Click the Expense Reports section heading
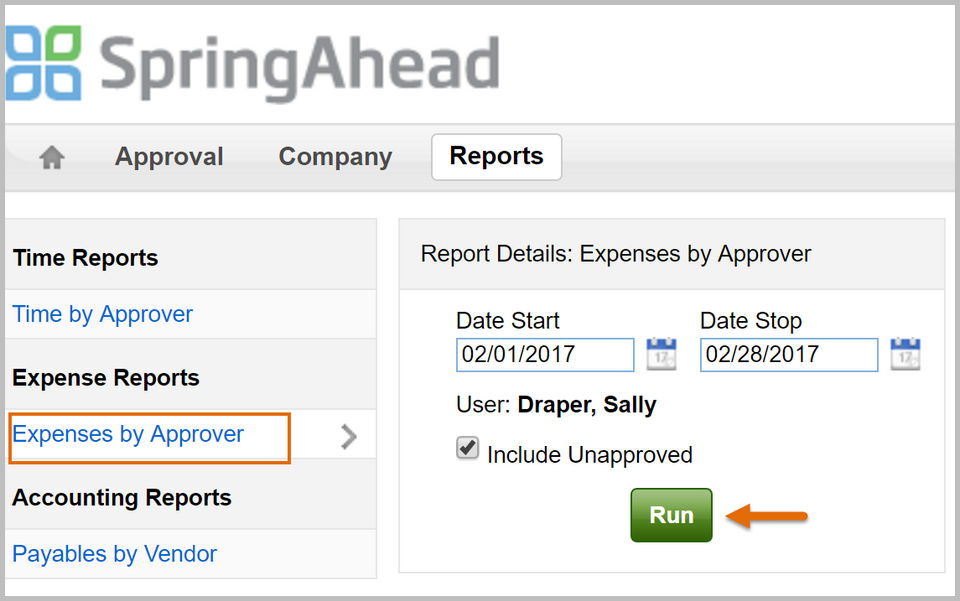 106,378
